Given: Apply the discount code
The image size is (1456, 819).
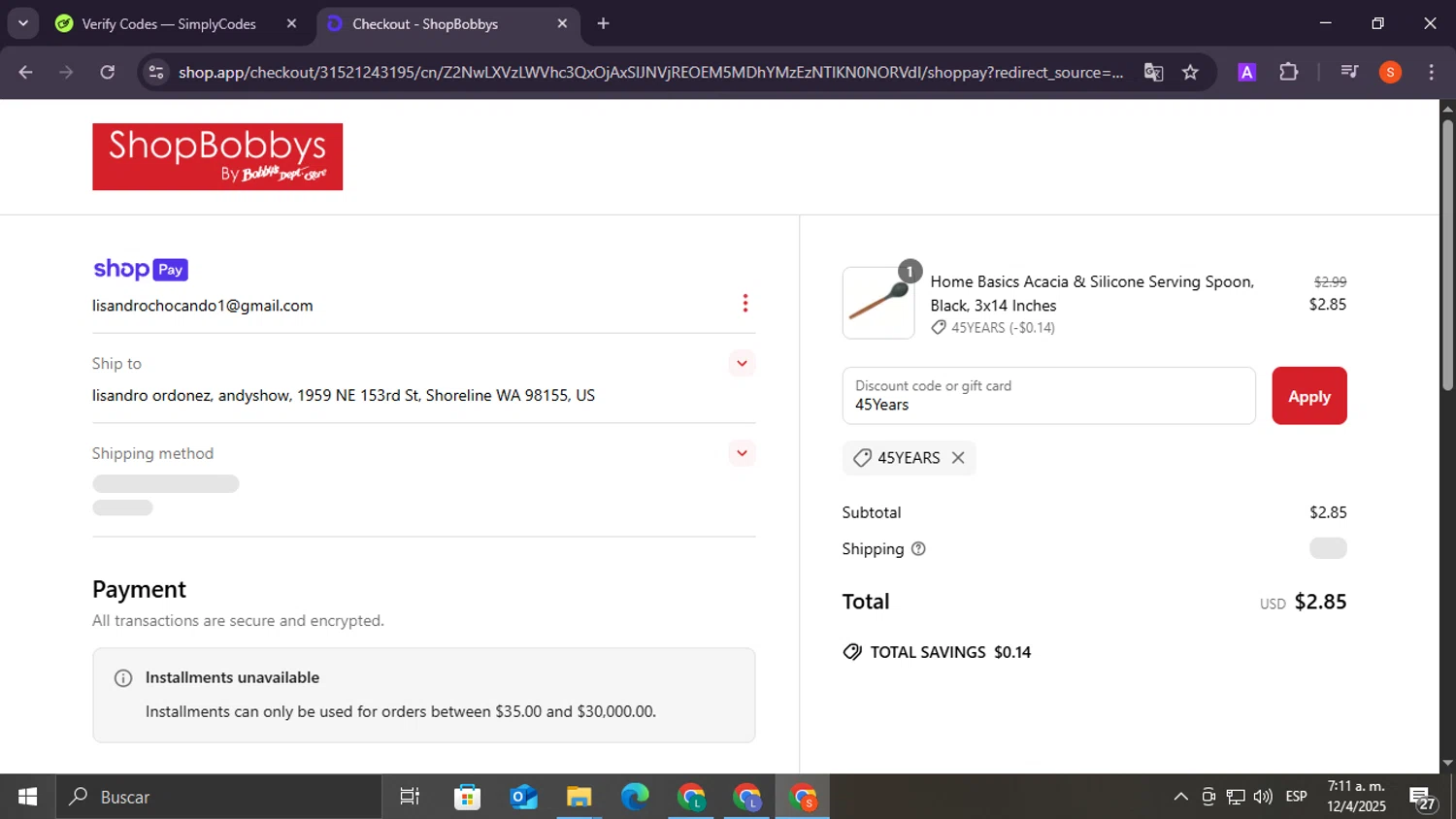Looking at the screenshot, I should tap(1309, 396).
